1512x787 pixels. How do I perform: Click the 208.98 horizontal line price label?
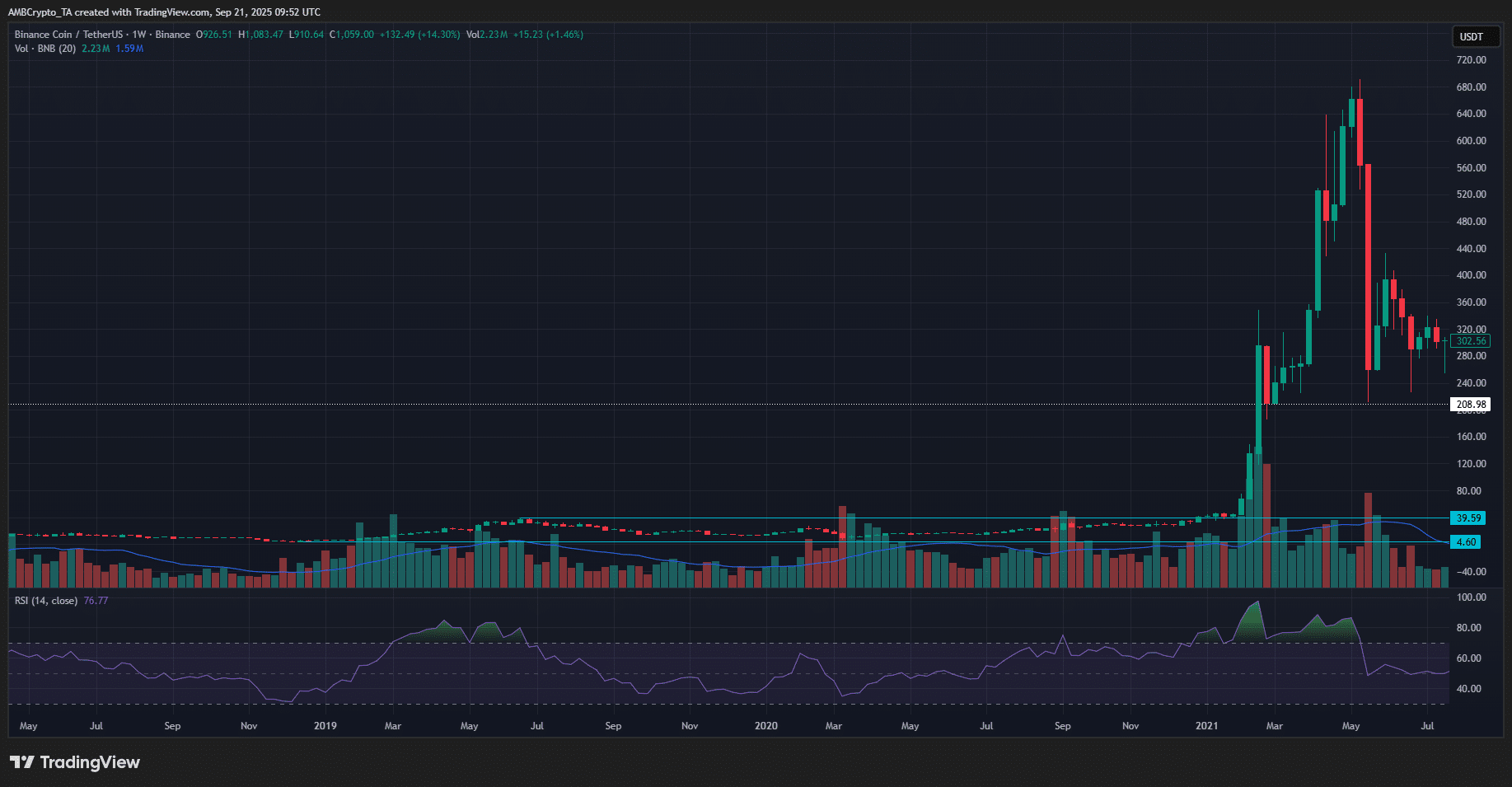click(1471, 405)
